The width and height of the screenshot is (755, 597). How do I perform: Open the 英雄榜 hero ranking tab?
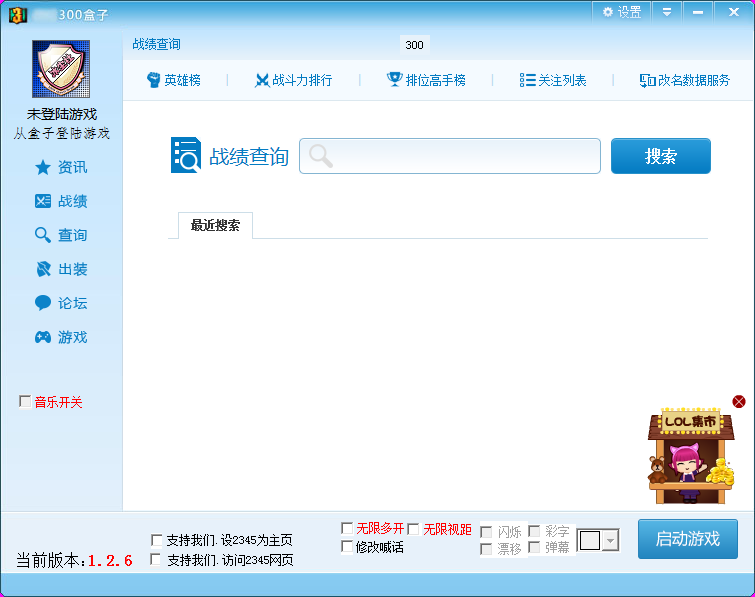point(174,80)
